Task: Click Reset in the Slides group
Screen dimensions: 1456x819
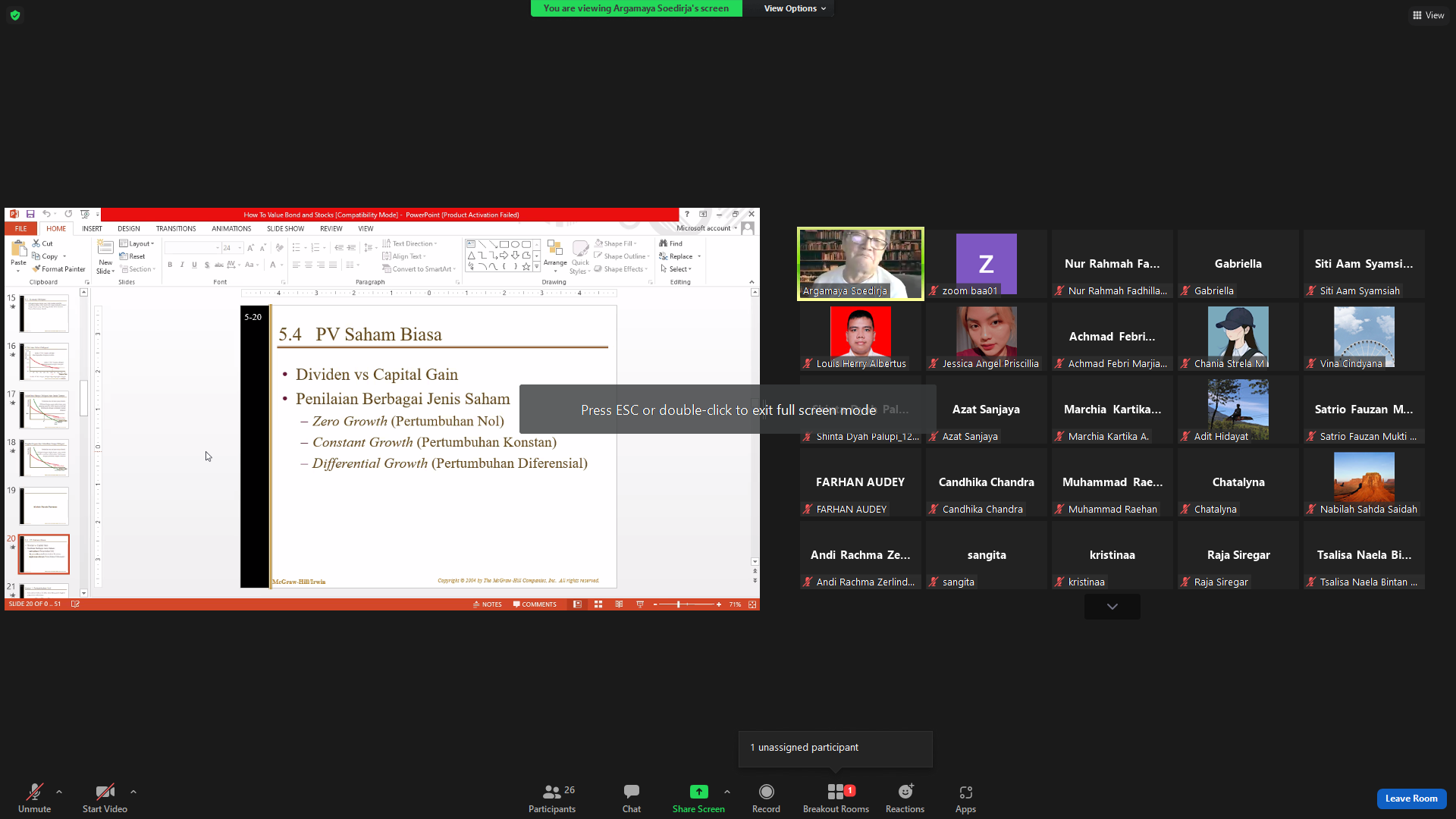Action: coord(133,256)
